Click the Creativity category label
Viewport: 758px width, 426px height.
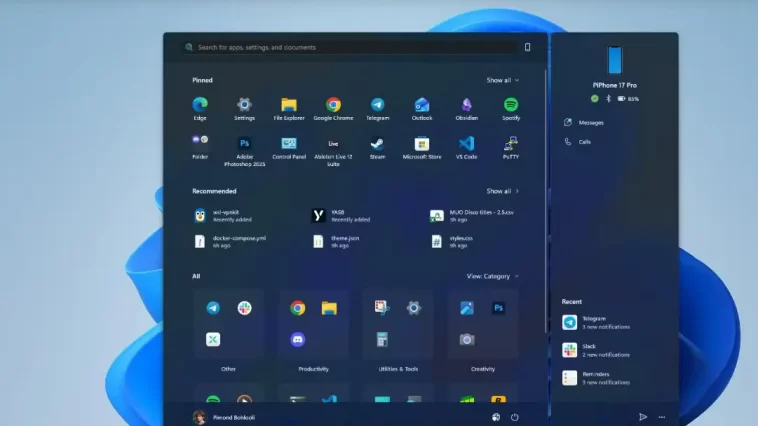[x=482, y=369]
